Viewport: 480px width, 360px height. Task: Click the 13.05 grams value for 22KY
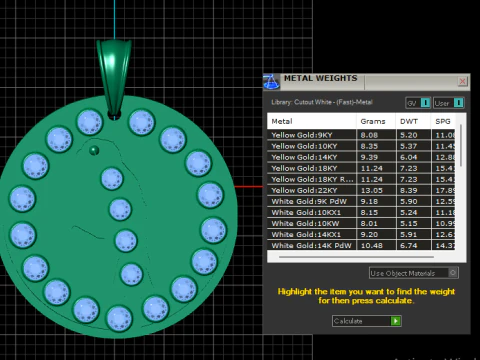372,190
